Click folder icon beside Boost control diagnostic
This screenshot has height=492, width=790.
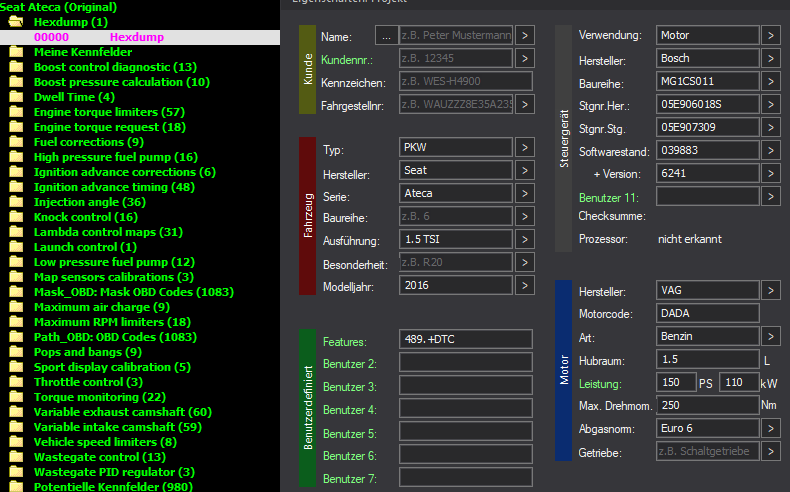point(16,67)
